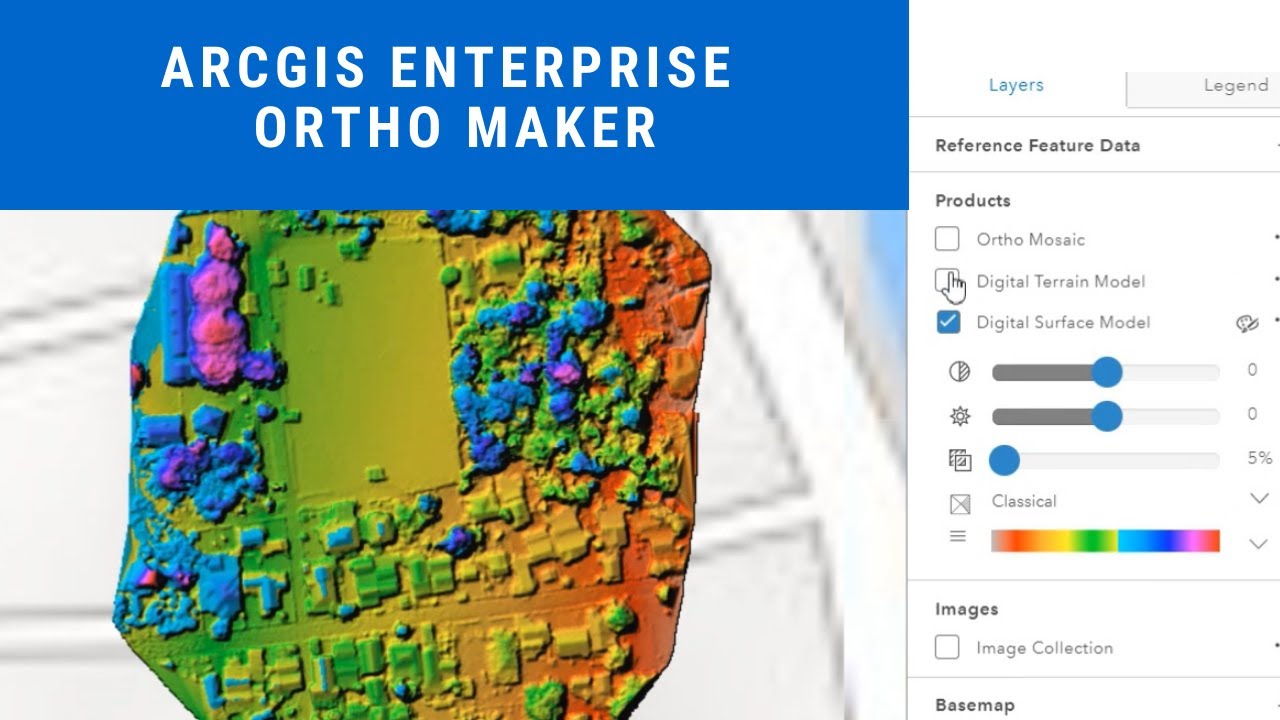This screenshot has height=720, width=1280.
Task: Click the Classical stretch type text
Action: pos(1024,501)
